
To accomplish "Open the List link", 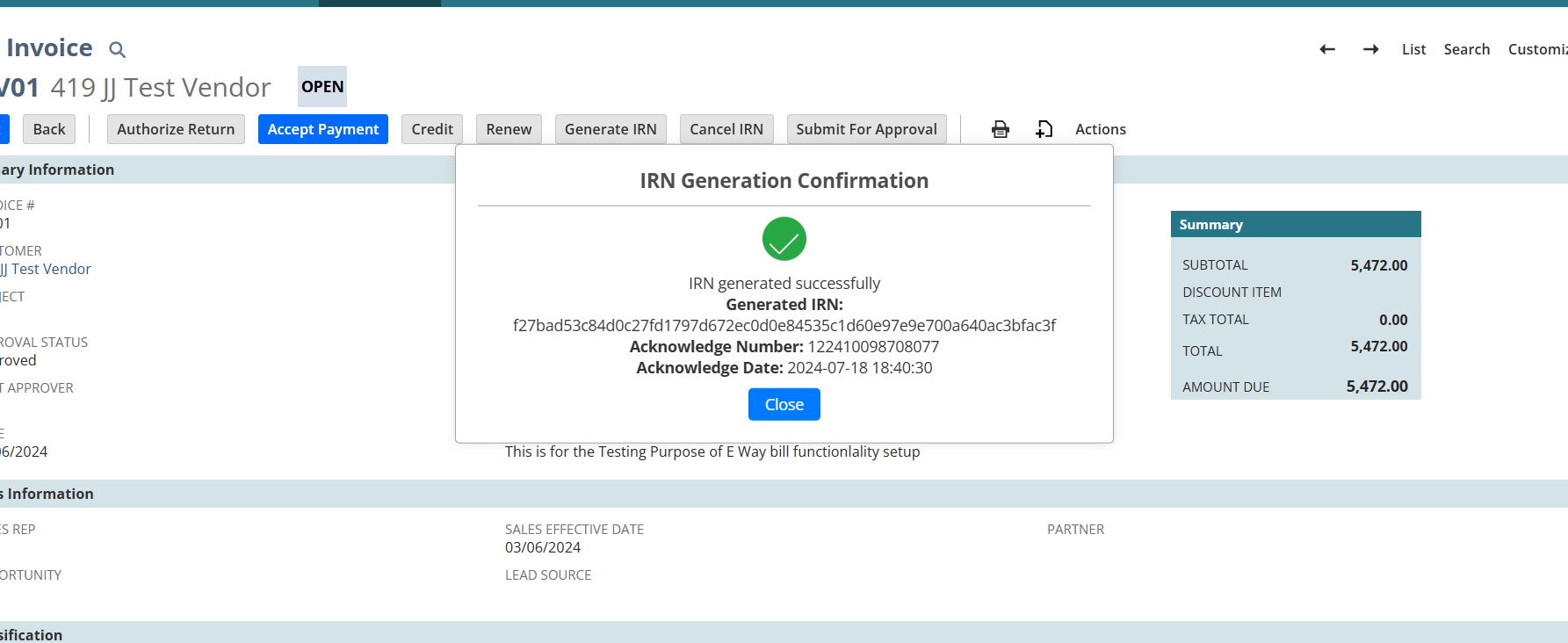I will click(x=1413, y=49).
